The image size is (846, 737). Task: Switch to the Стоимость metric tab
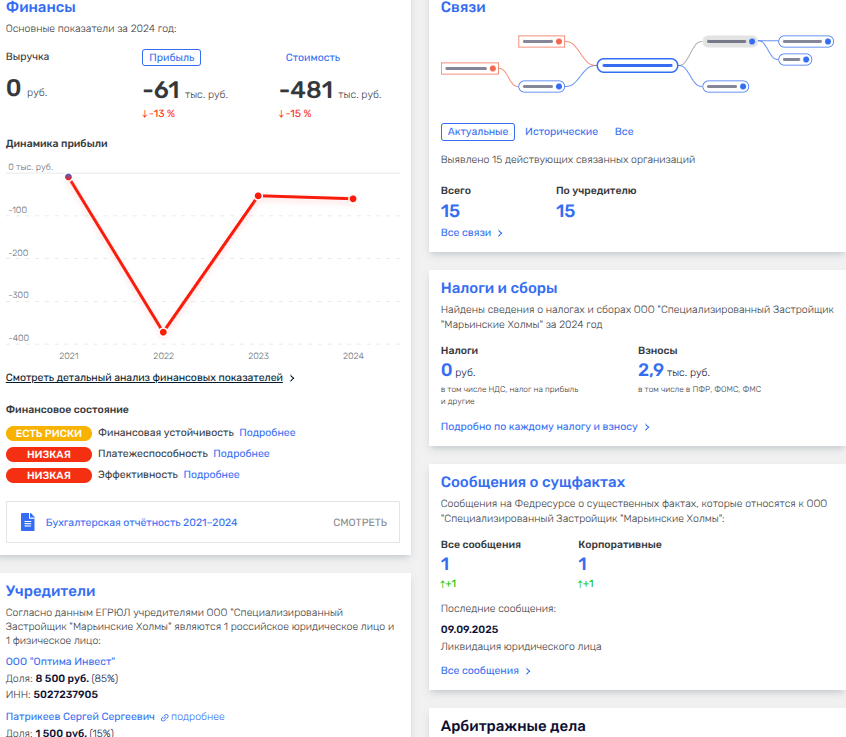312,57
